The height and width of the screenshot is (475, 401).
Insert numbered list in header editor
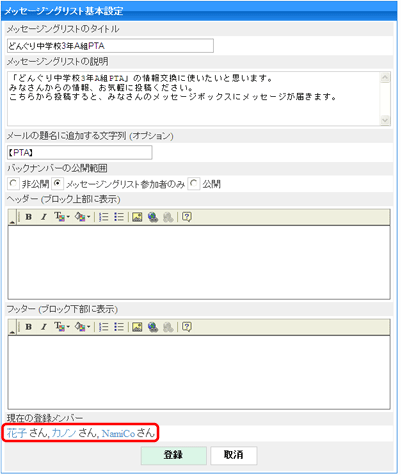pyautogui.click(x=104, y=217)
